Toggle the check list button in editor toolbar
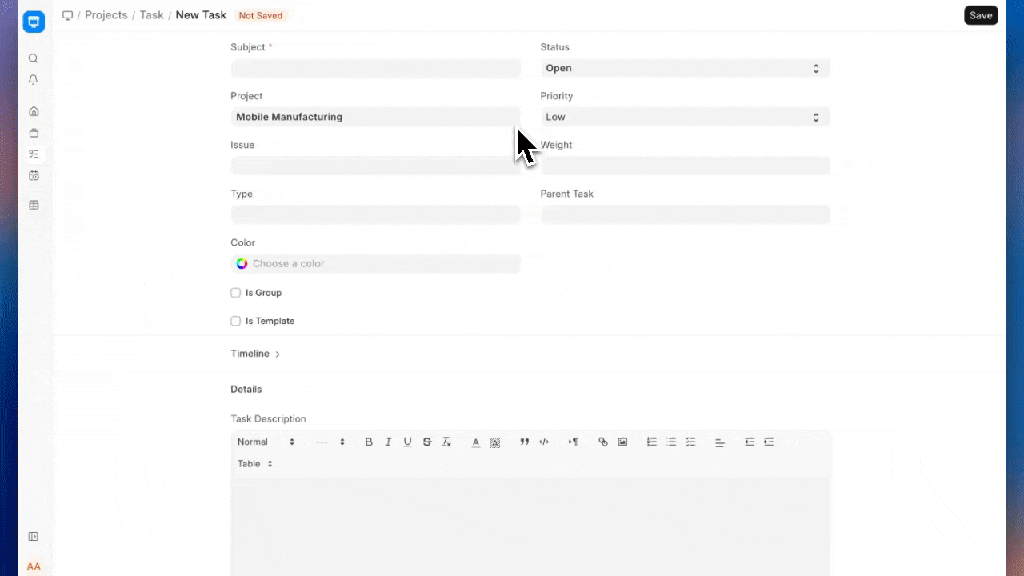The image size is (1024, 576). 690,442
